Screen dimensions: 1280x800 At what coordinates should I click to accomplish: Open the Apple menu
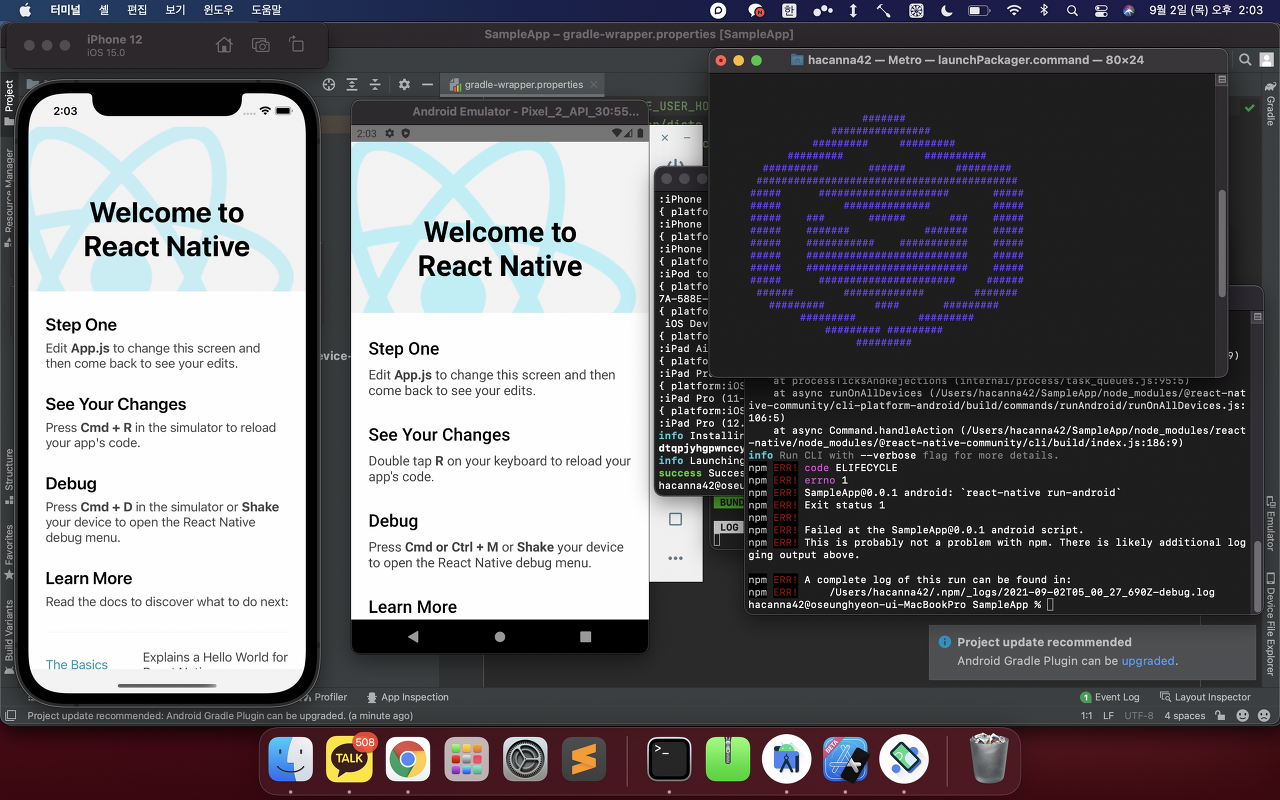click(25, 10)
